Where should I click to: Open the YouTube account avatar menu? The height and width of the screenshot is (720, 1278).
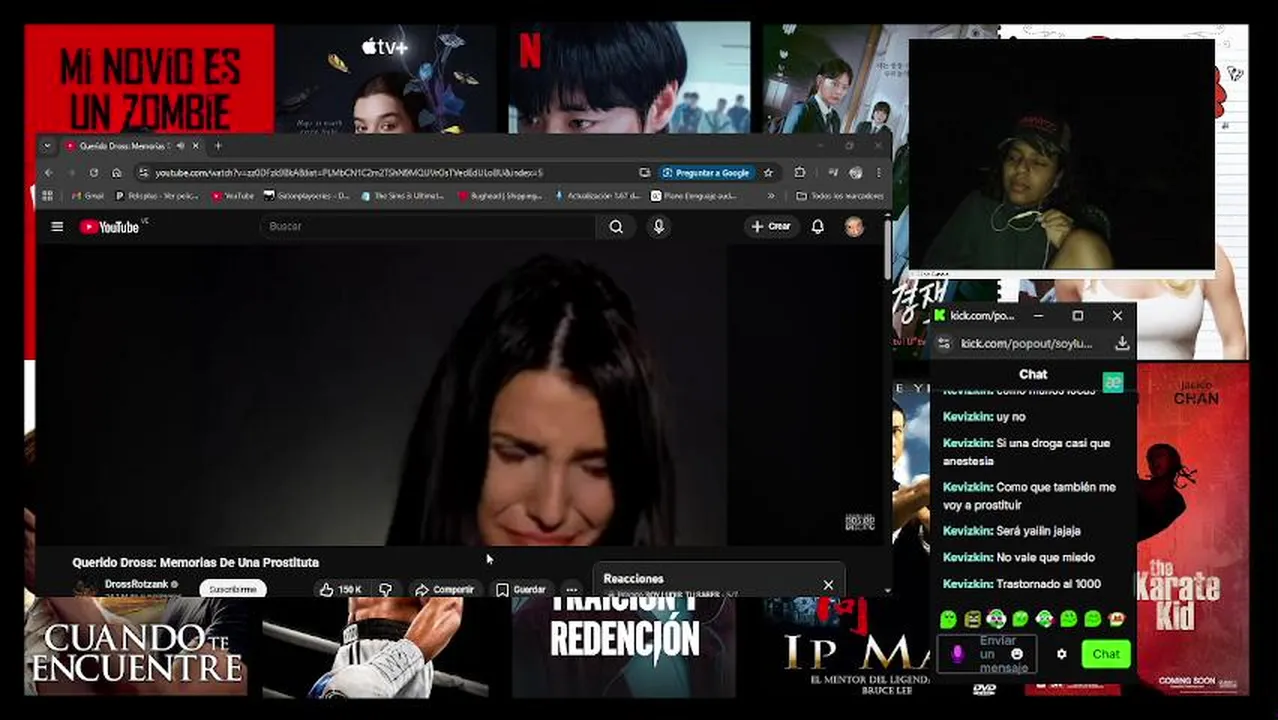click(x=854, y=227)
